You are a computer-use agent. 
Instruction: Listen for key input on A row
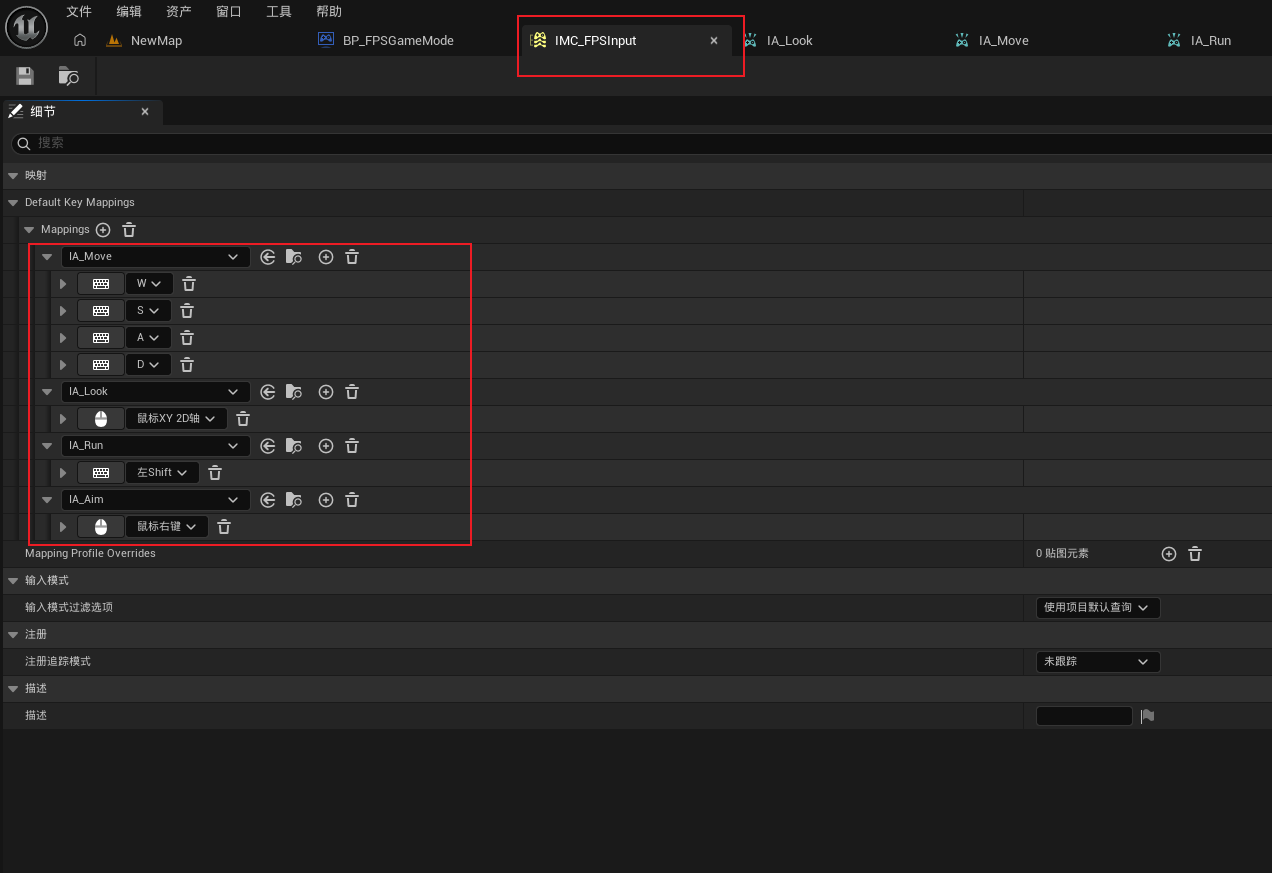pyautogui.click(x=101, y=338)
